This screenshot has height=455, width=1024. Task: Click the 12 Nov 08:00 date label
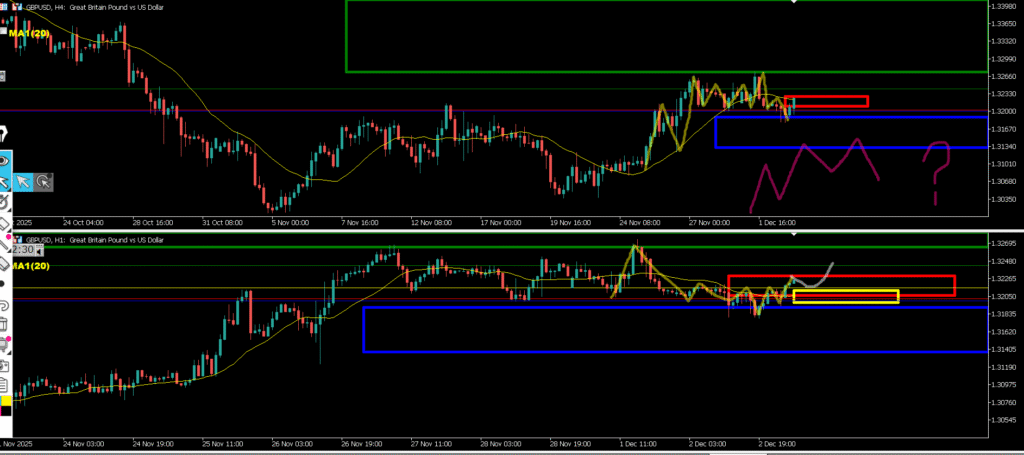pos(432,222)
